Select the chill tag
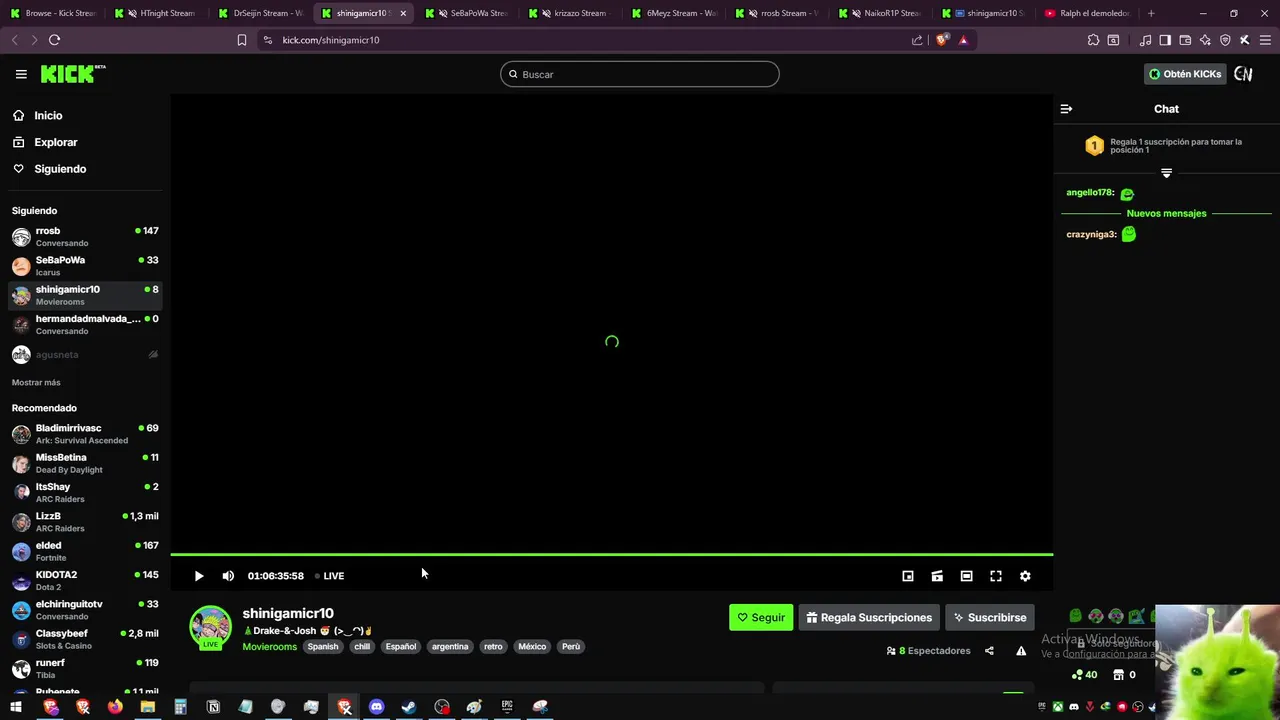This screenshot has height=720, width=1280. pyautogui.click(x=362, y=647)
